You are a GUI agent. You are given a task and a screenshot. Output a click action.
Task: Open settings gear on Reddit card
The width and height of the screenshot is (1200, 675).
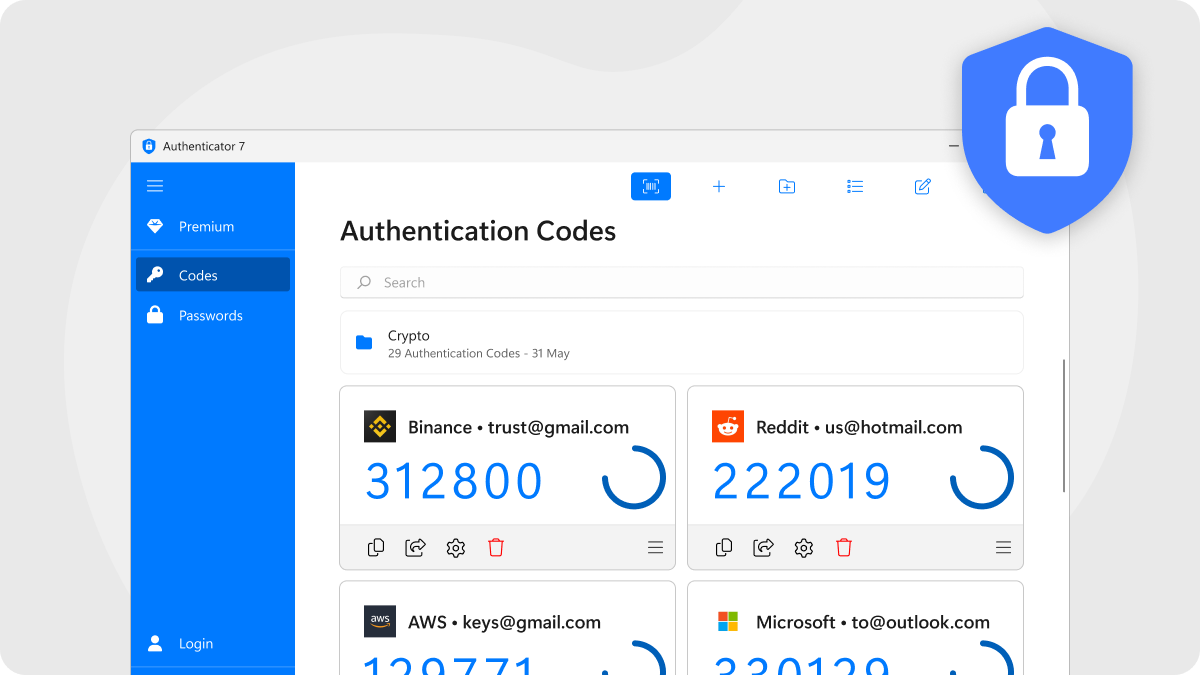tap(804, 547)
